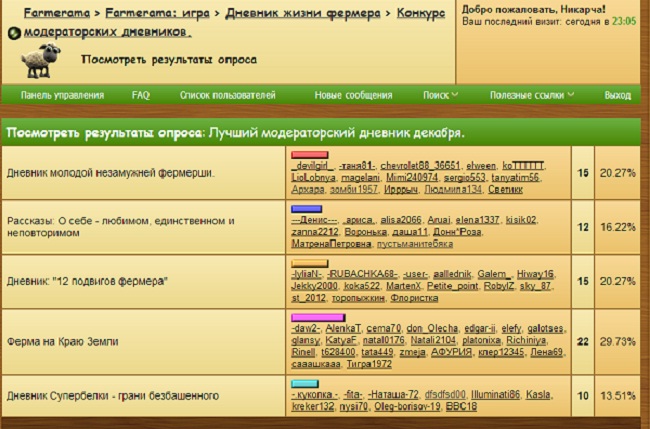
Task: Open voter profile -Наташа-72
Action: pos(393,395)
